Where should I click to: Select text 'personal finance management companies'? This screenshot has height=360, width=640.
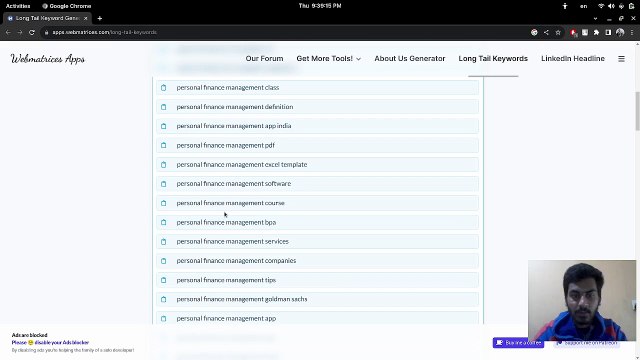[x=236, y=261]
